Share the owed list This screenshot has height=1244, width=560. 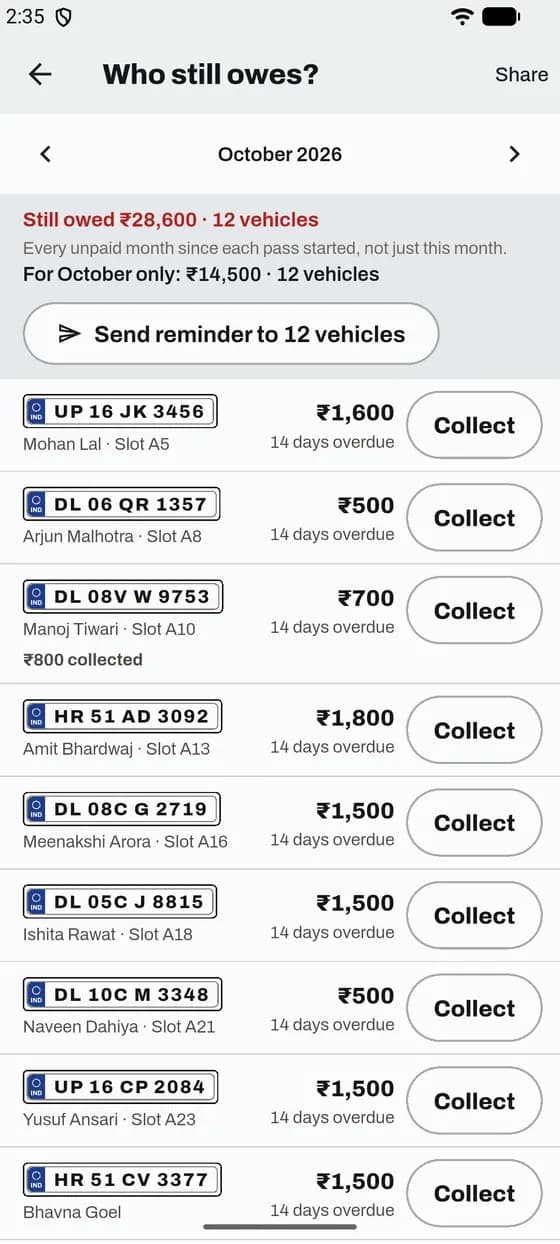[x=521, y=74]
